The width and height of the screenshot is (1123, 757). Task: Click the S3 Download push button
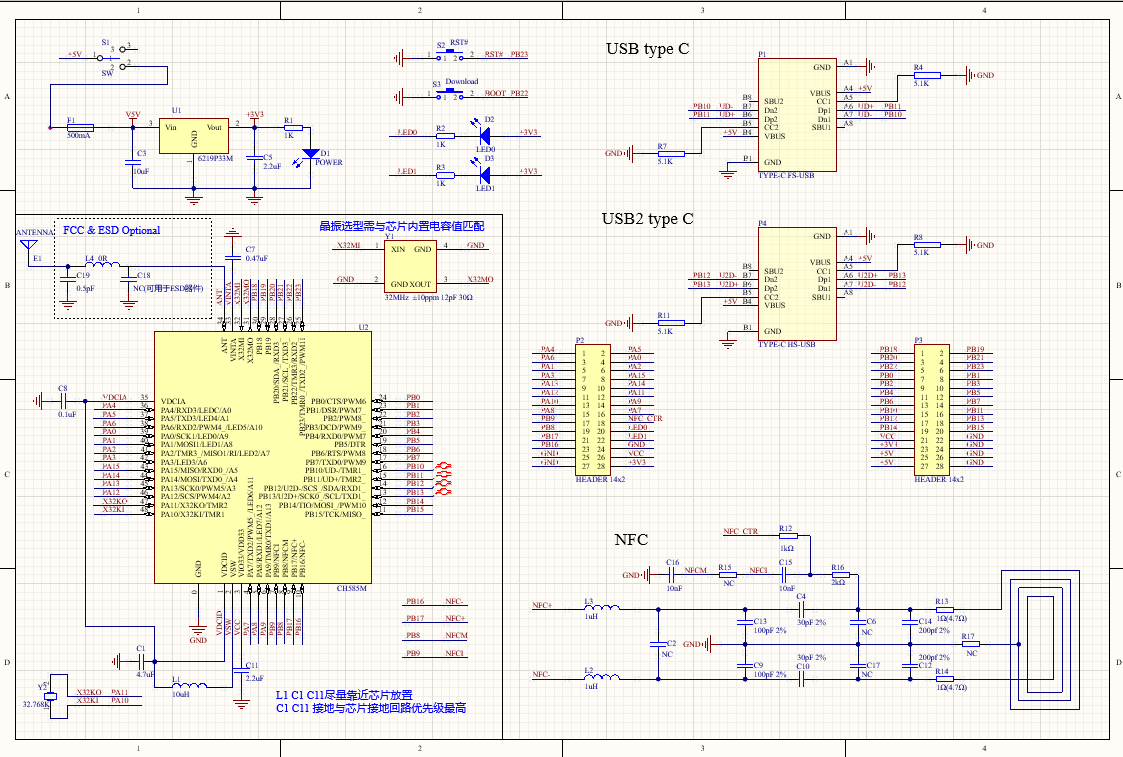click(451, 94)
